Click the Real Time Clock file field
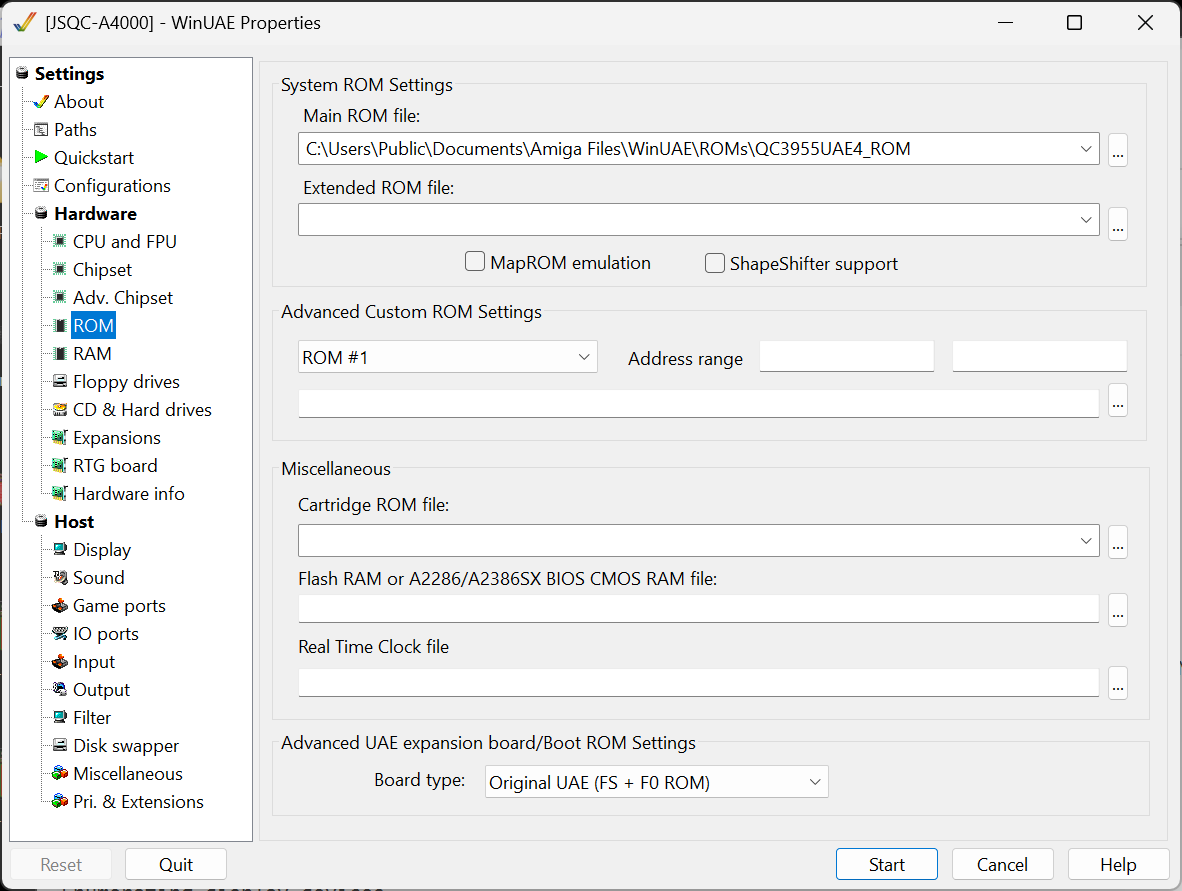 699,682
